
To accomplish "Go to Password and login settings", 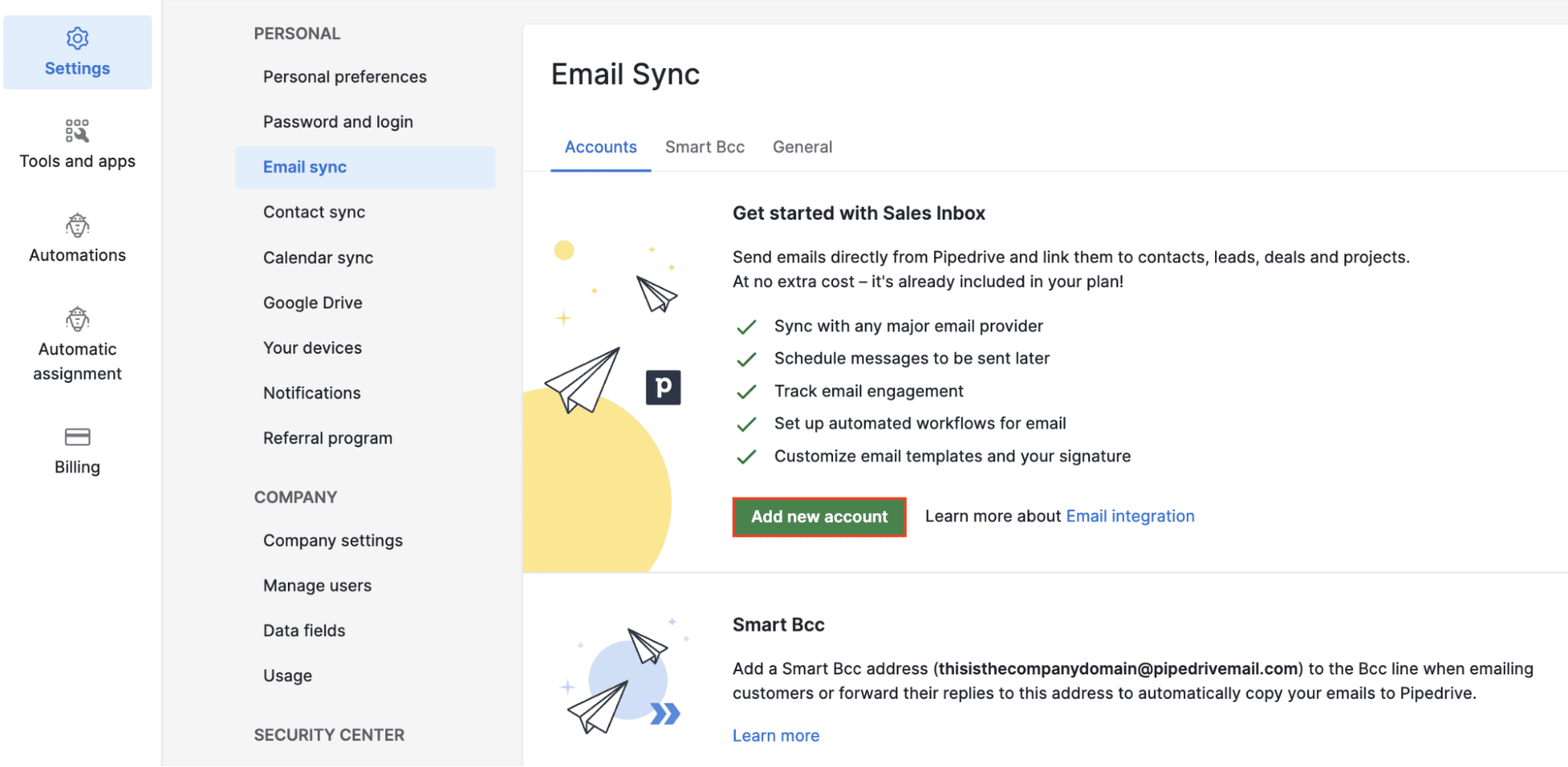I will point(338,121).
